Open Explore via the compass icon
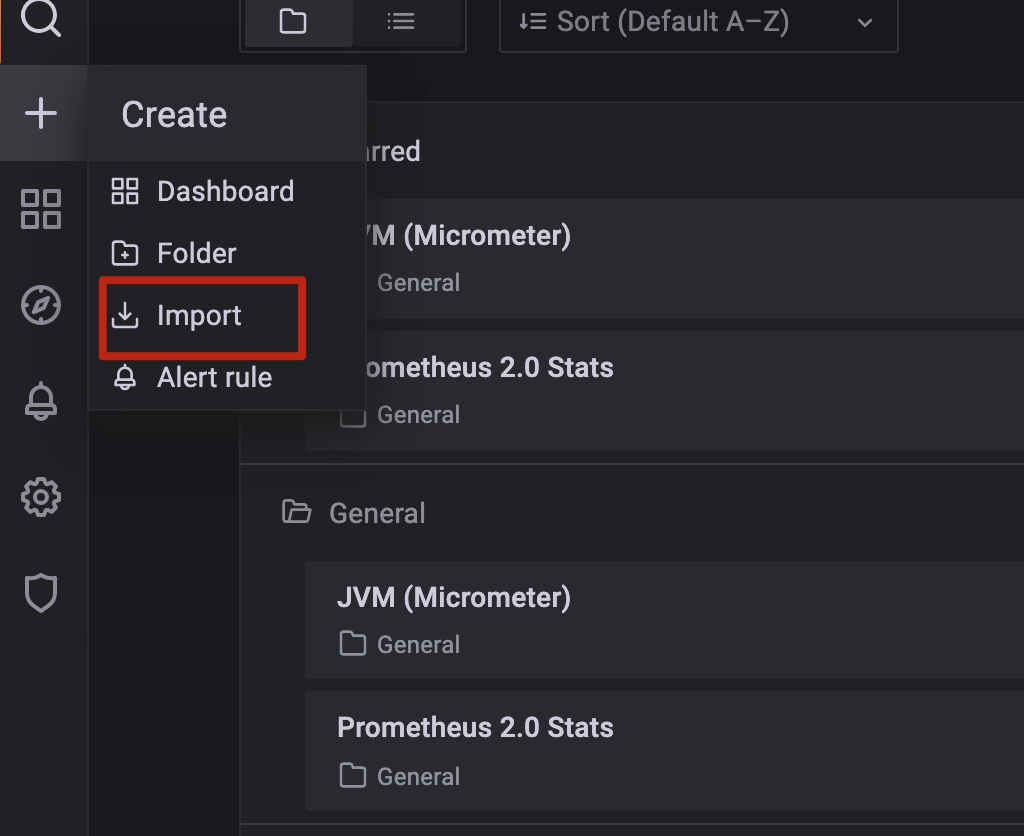 click(41, 307)
